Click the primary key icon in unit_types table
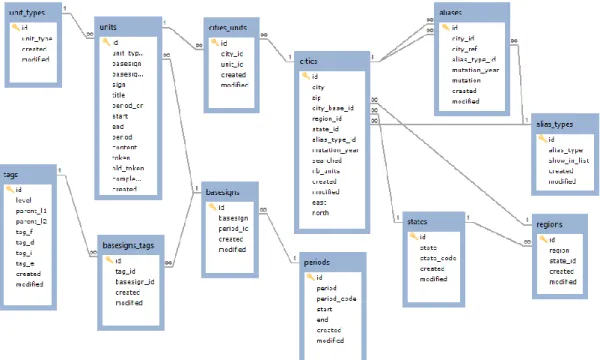Screen dimensions: 600x360 (16, 27)
